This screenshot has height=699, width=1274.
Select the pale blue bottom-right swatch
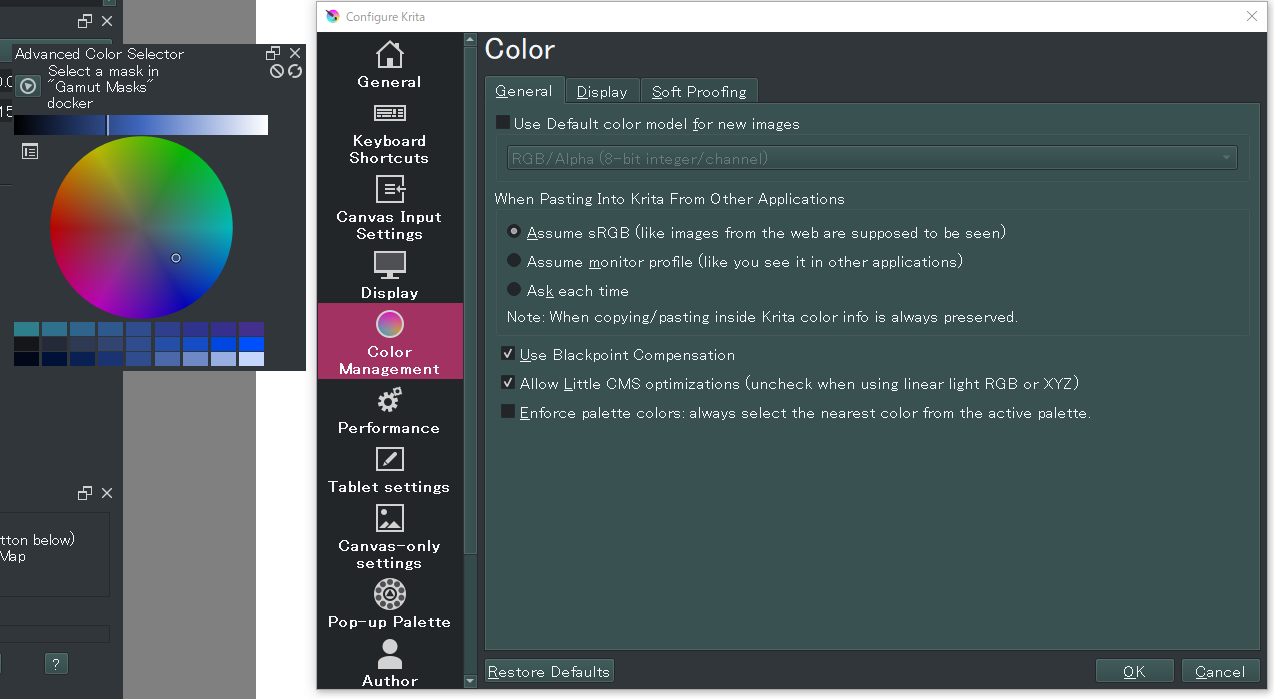251,358
